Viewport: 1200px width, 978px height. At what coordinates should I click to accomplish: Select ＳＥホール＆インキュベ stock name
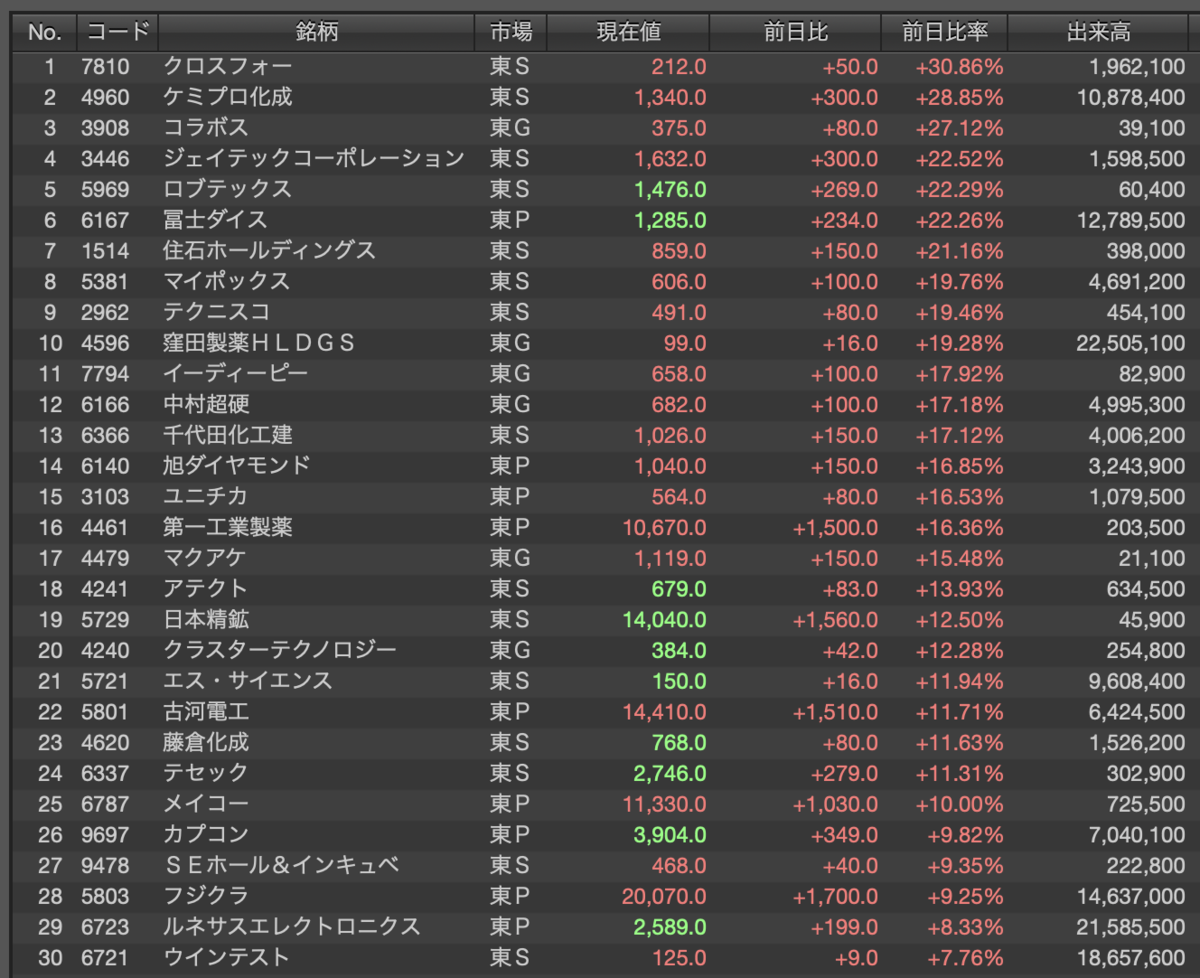[x=281, y=864]
